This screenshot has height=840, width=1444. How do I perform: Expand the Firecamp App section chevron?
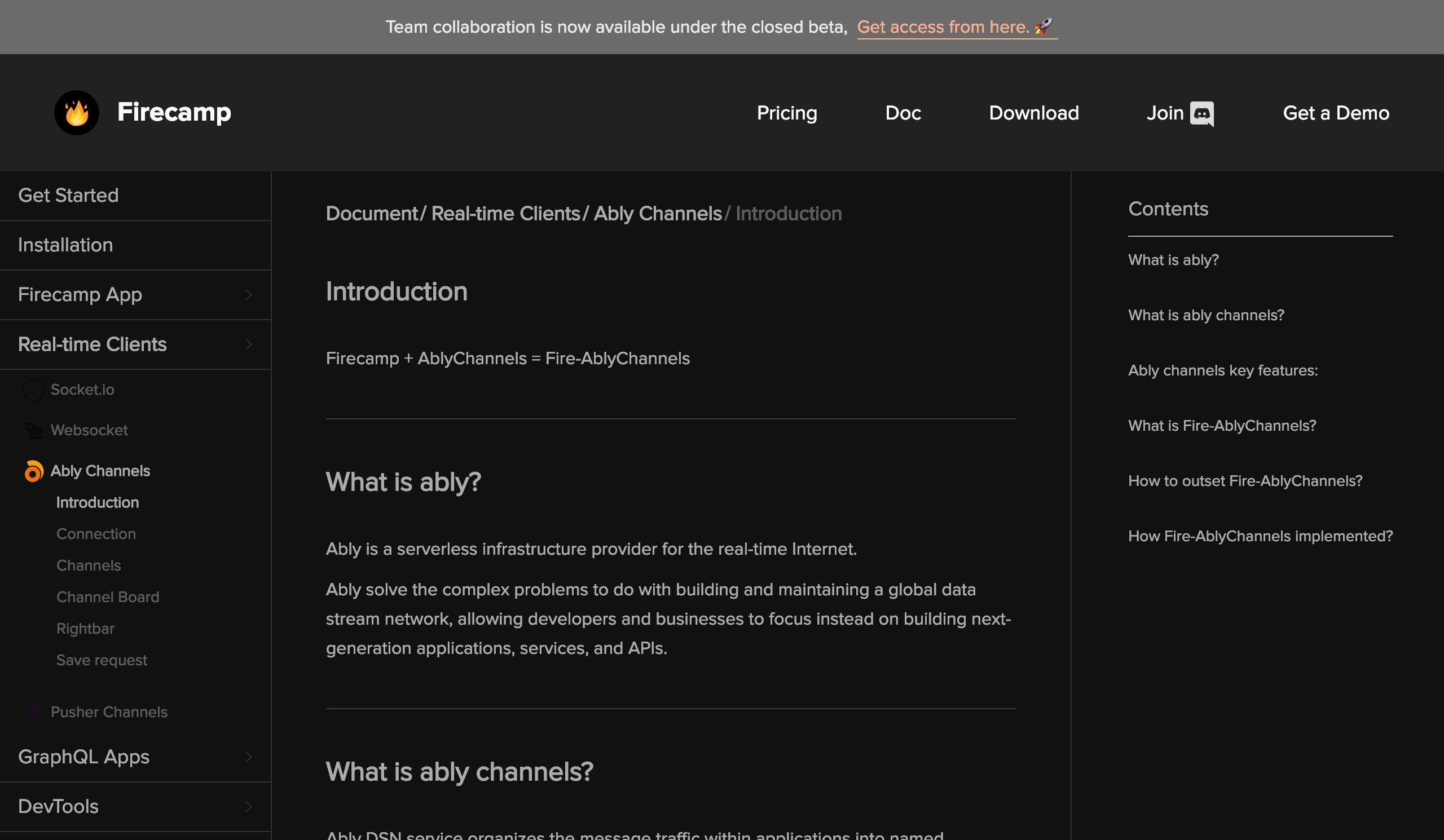[x=249, y=295]
